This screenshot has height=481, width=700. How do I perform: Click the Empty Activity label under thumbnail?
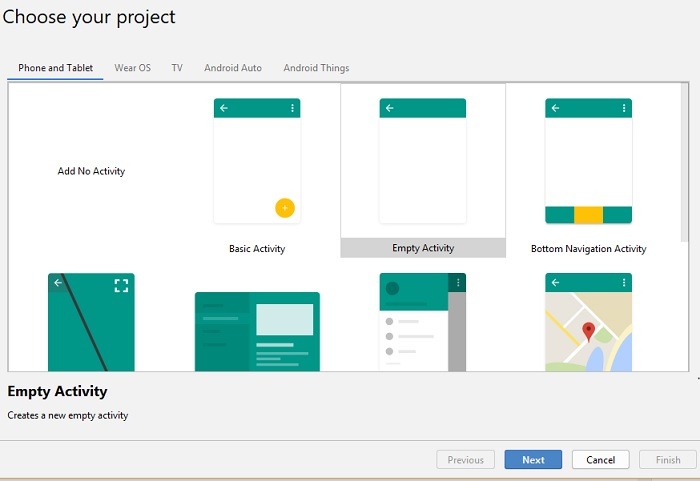click(423, 248)
